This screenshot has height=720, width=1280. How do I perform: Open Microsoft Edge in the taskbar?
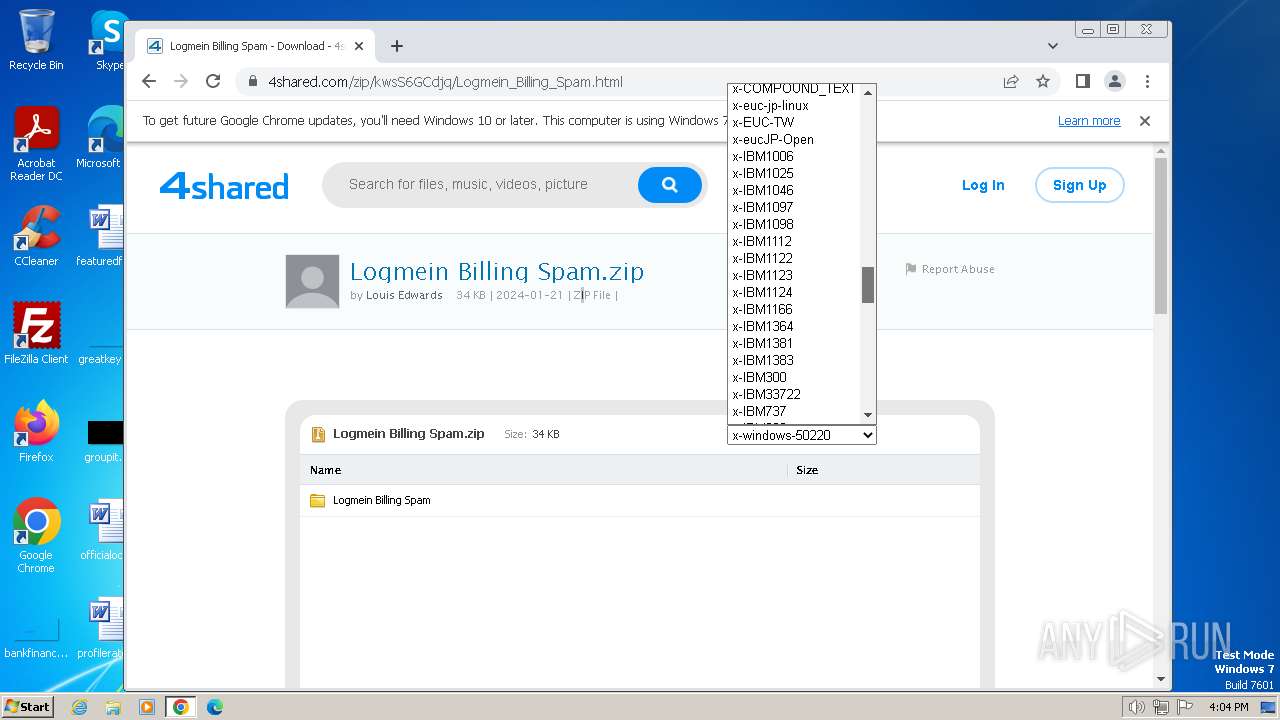[215, 707]
